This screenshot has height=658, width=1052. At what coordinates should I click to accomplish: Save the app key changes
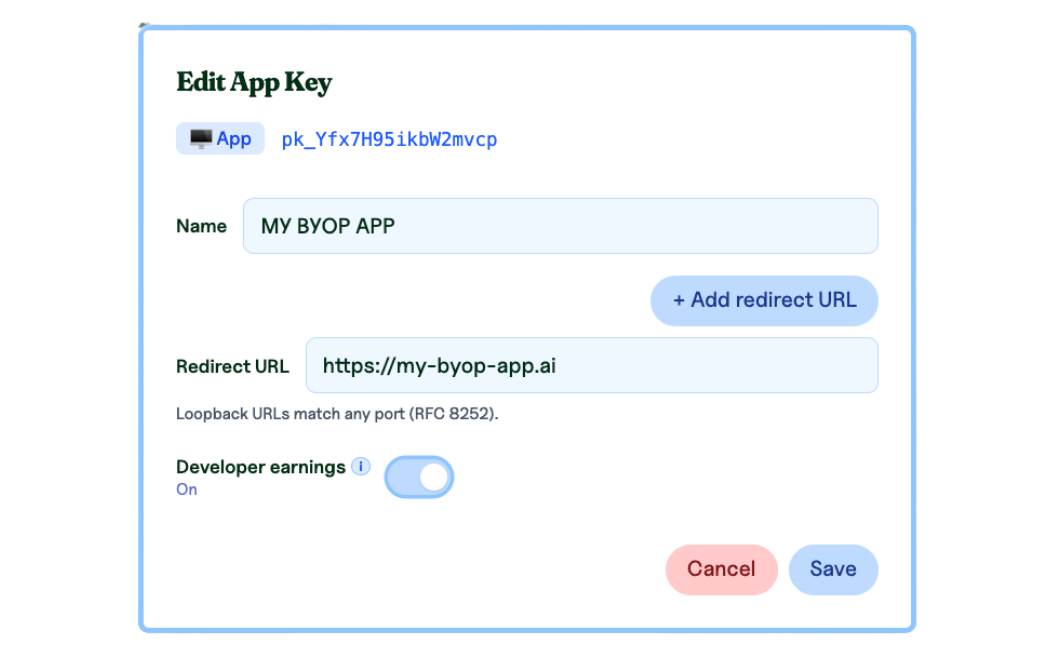coord(833,569)
